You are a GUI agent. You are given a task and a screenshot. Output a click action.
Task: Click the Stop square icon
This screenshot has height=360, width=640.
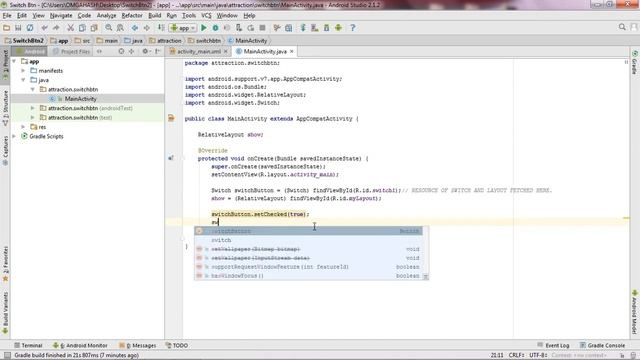262,28
